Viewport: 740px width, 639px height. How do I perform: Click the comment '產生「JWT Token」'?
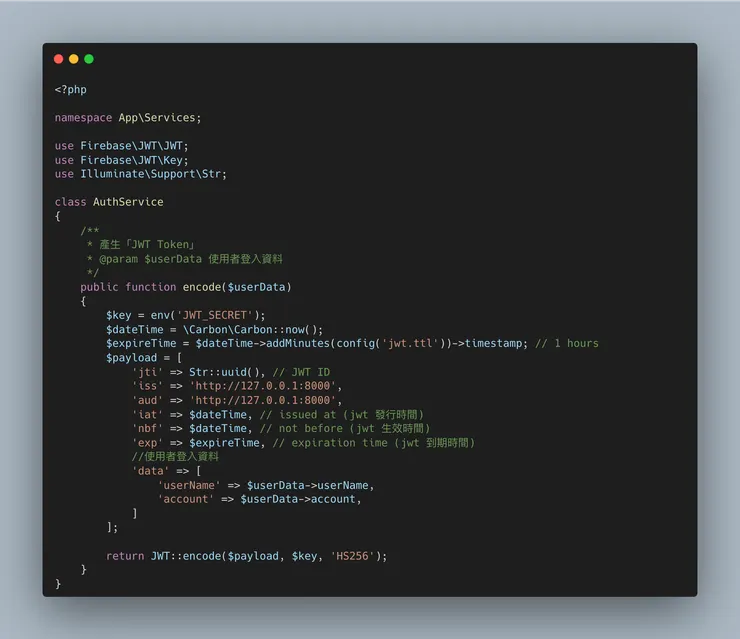pyautogui.click(x=147, y=244)
